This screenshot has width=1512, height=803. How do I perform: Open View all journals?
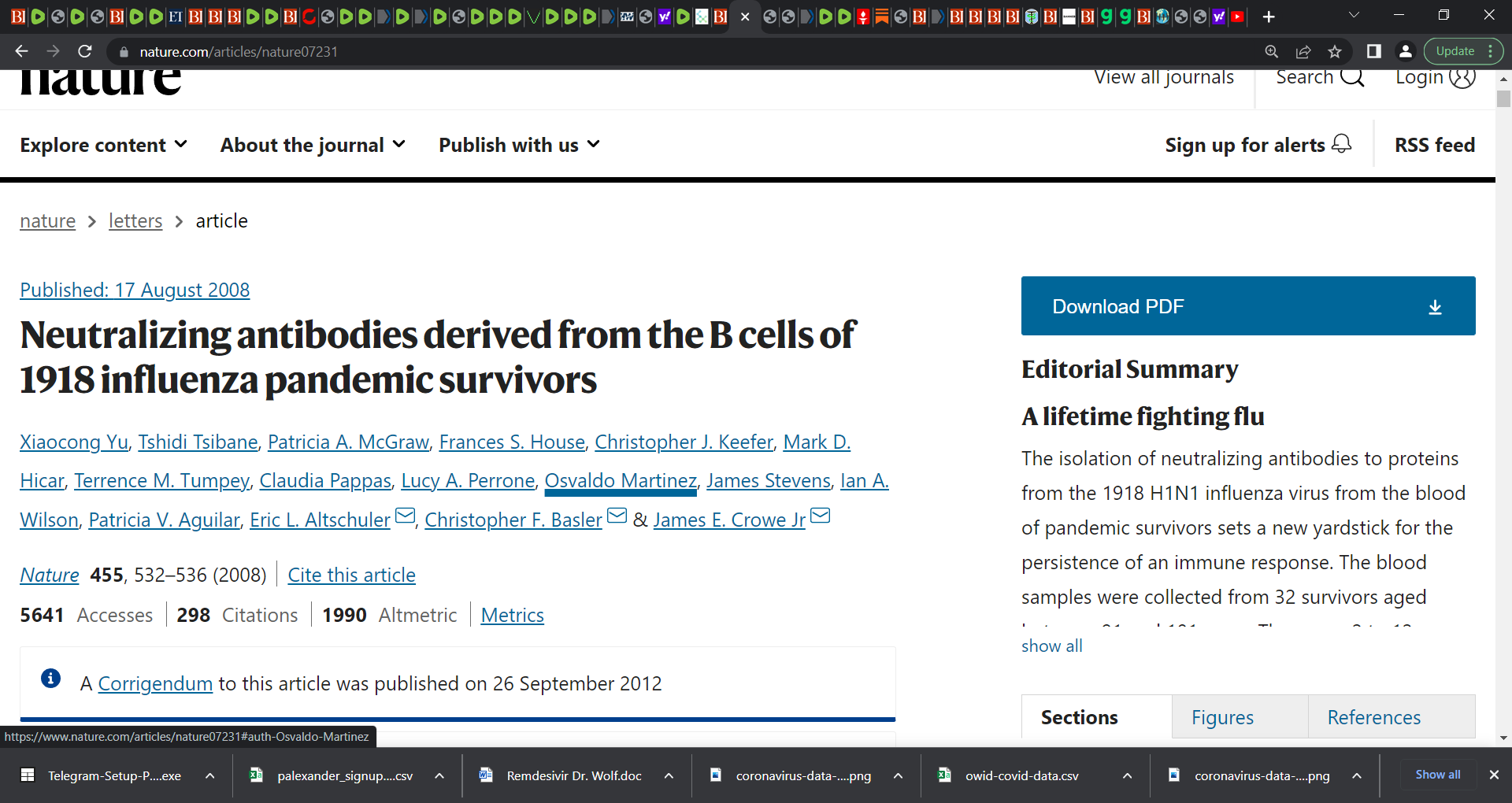click(1164, 77)
